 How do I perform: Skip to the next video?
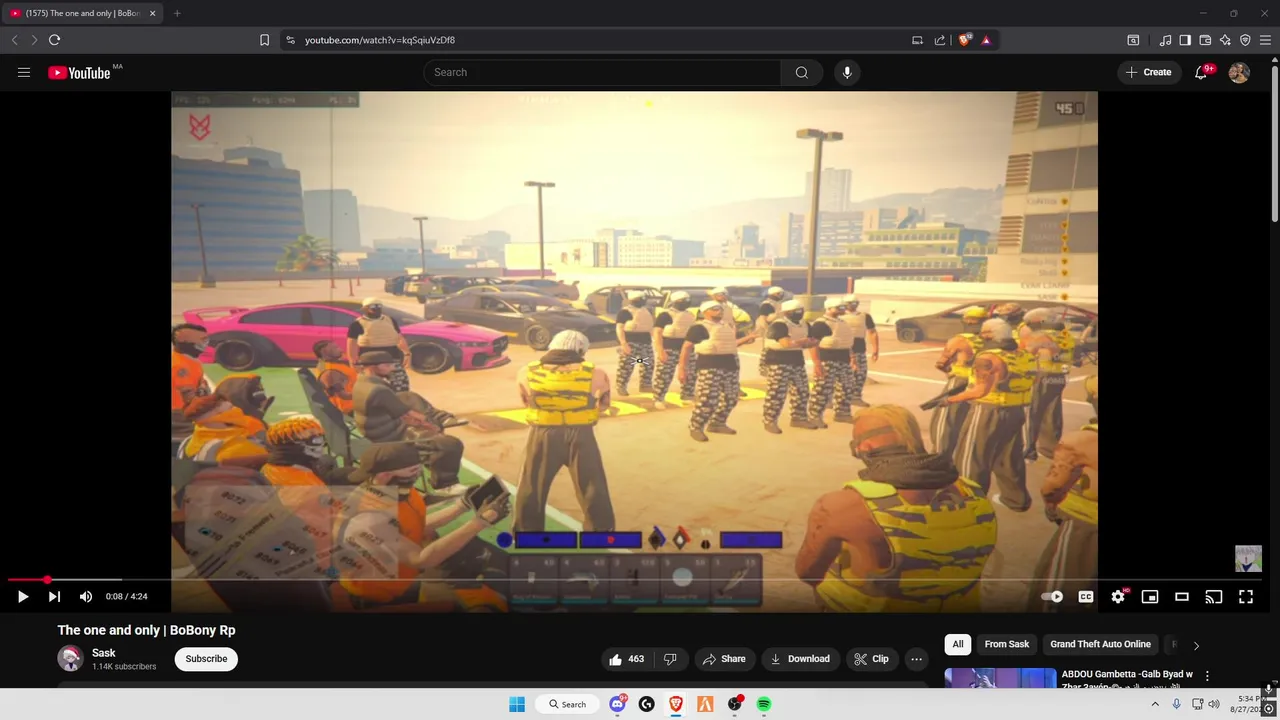[54, 597]
